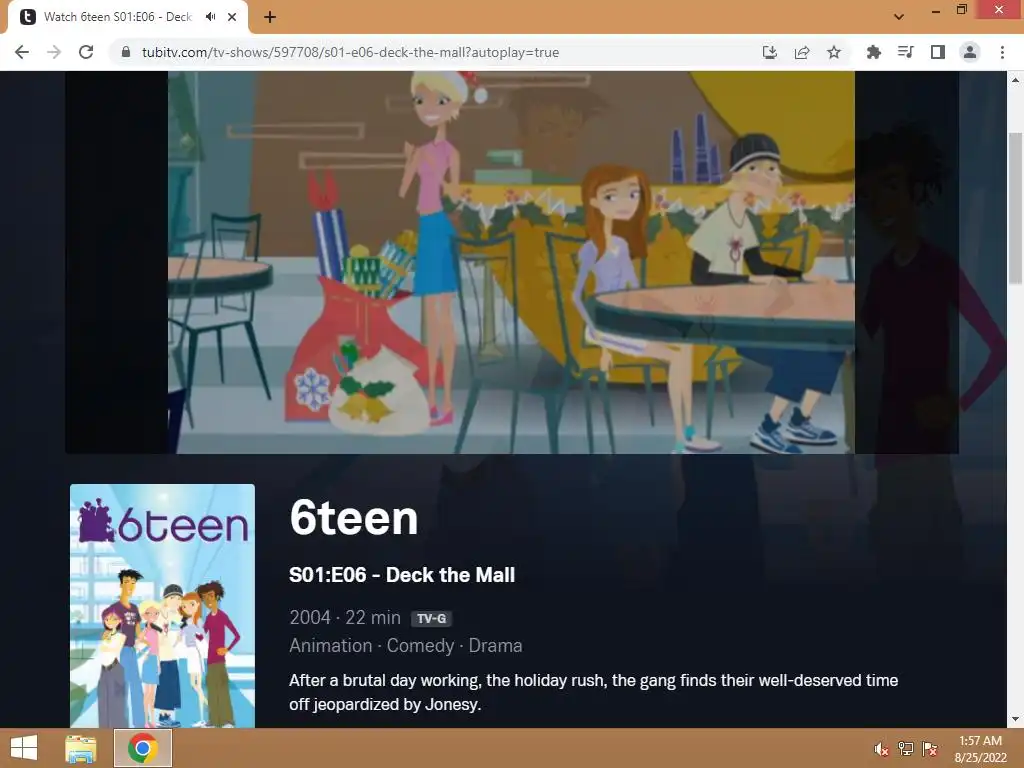Toggle the Chrome side panel
Screen dimensions: 1024x768
pyautogui.click(x=938, y=52)
